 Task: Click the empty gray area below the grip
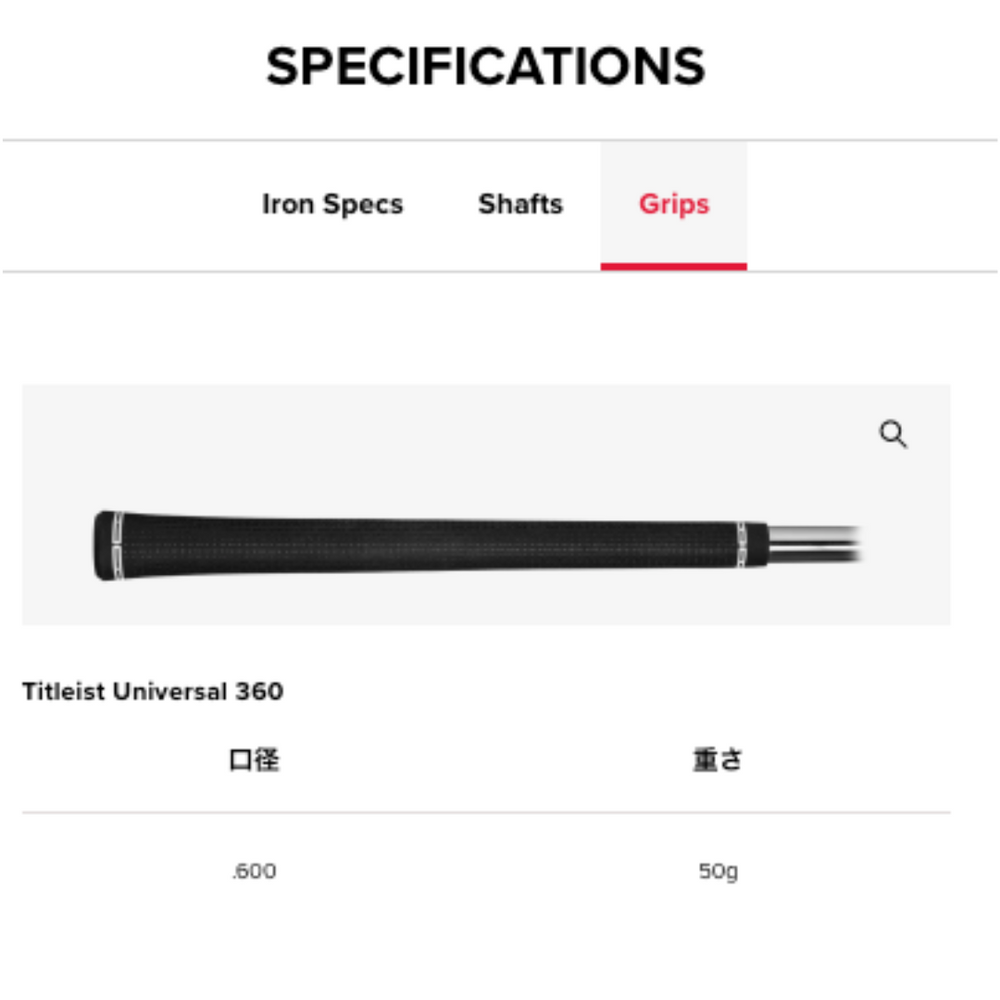point(450,603)
